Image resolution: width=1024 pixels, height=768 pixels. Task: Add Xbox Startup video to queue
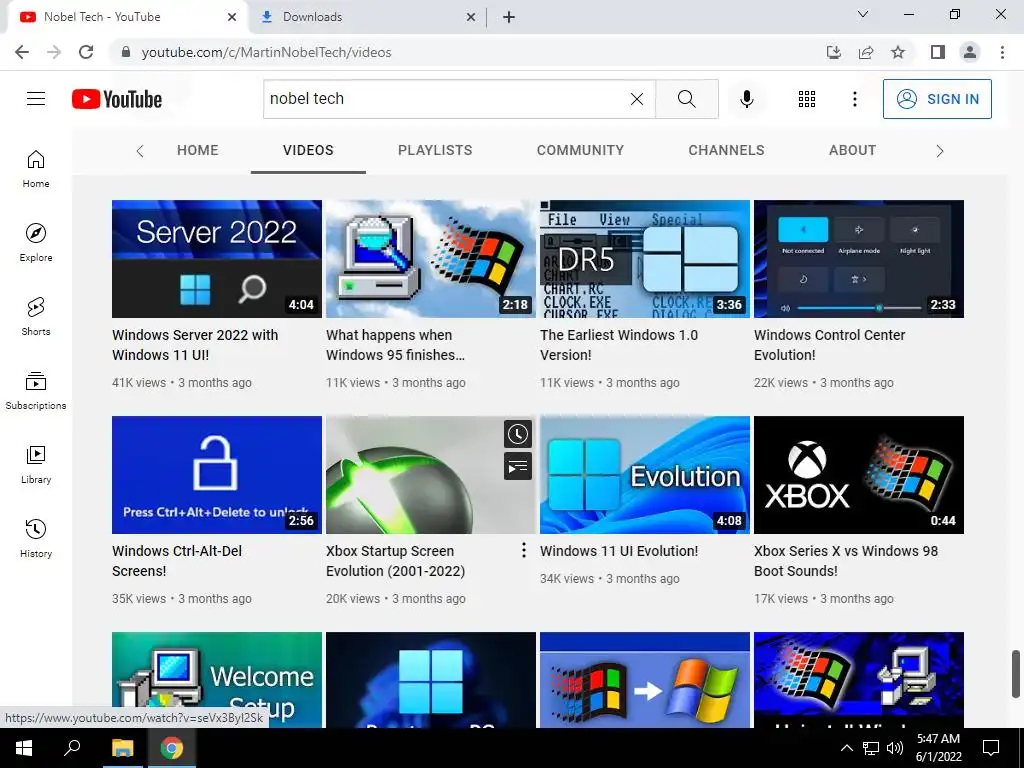tap(518, 466)
